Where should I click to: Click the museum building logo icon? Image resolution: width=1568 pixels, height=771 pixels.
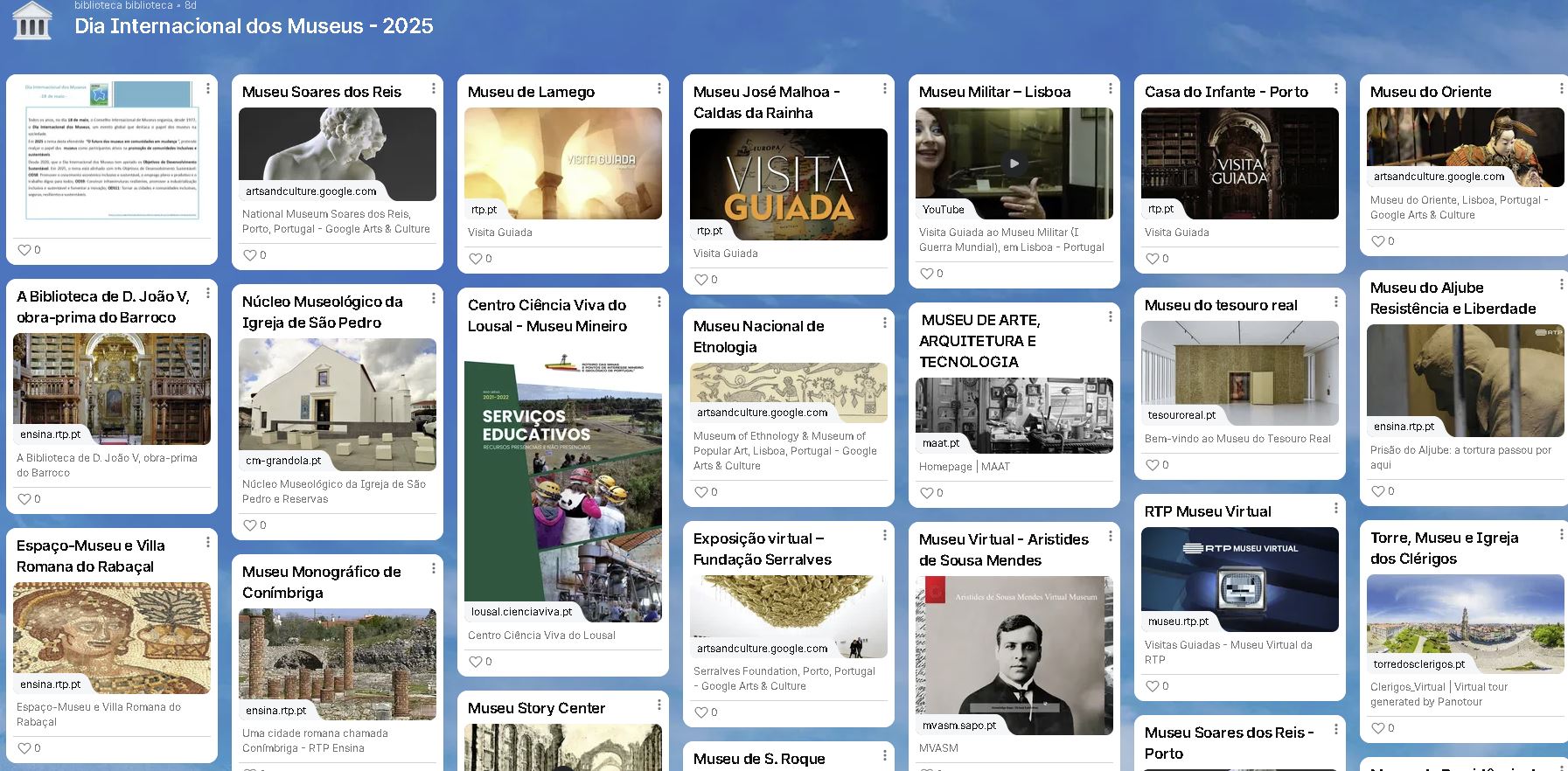click(x=32, y=20)
